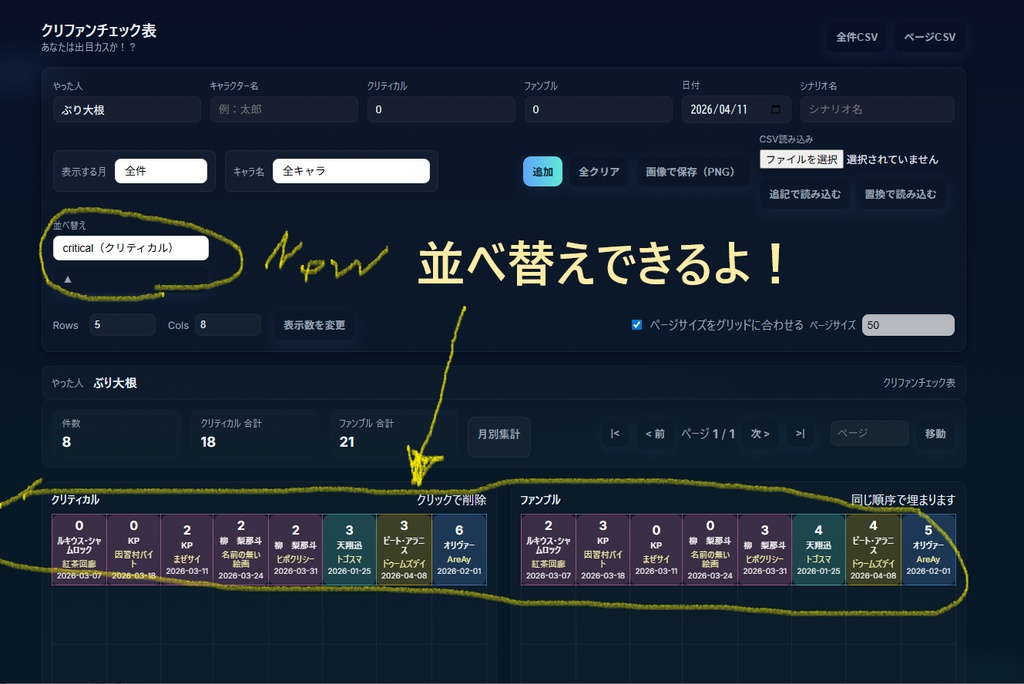Click fumble cell ドゥームズデイ
Image resolution: width=1024 pixels, height=684 pixels.
[873, 549]
